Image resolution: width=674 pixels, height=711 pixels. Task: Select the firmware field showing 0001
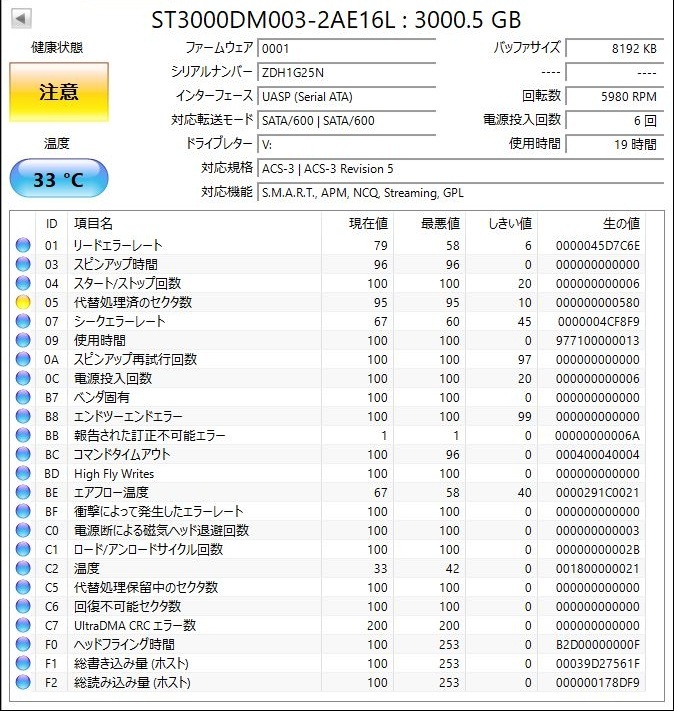click(347, 49)
